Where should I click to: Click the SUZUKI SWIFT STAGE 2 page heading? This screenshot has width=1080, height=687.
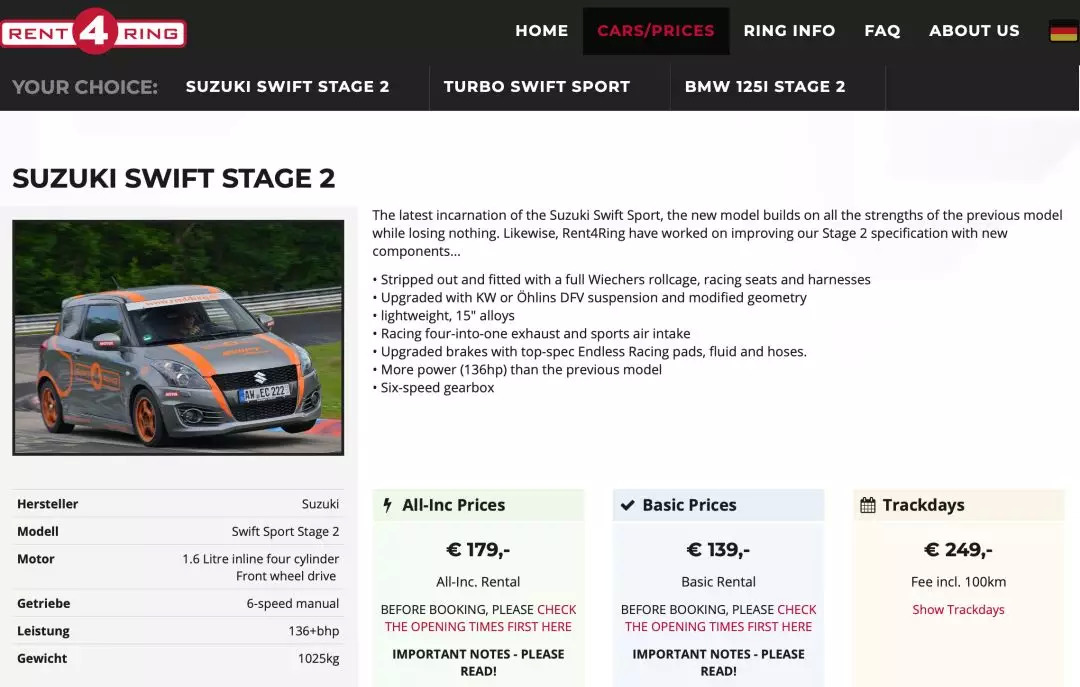point(174,178)
